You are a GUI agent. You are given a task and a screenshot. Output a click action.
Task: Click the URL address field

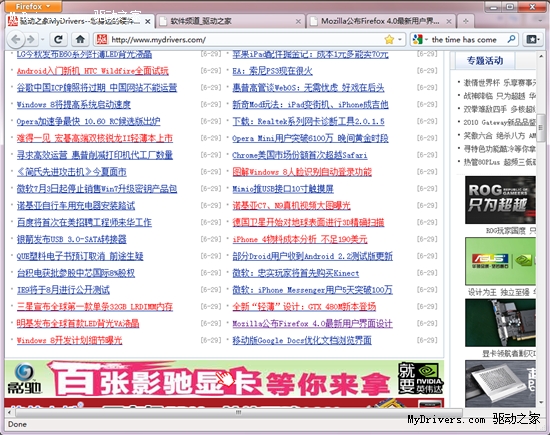246,39
